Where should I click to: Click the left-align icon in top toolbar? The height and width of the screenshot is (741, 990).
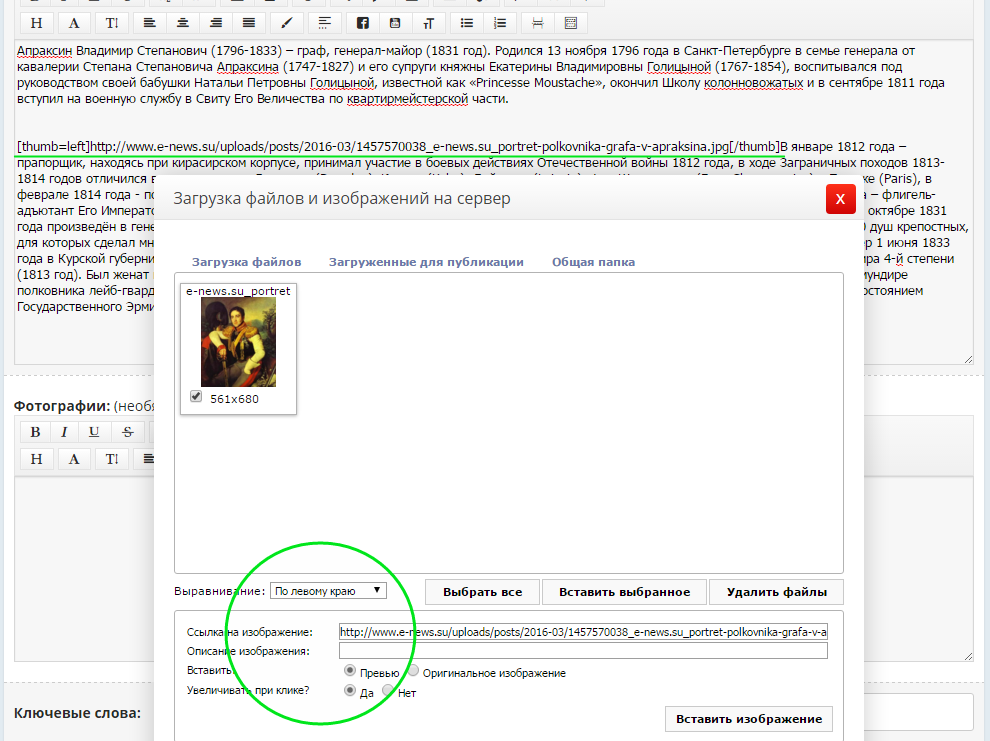pos(149,22)
